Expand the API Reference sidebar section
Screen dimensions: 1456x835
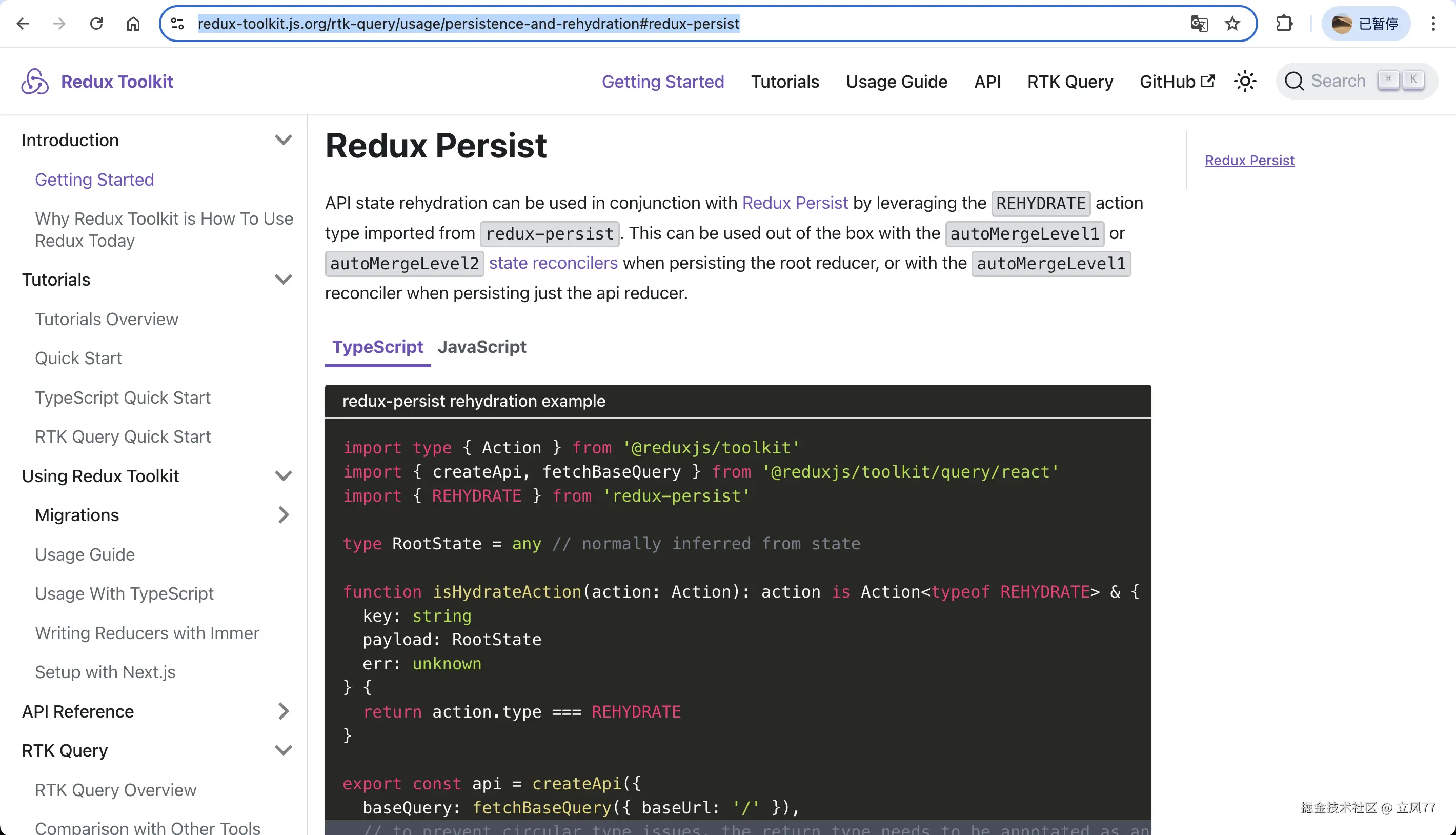pos(284,711)
